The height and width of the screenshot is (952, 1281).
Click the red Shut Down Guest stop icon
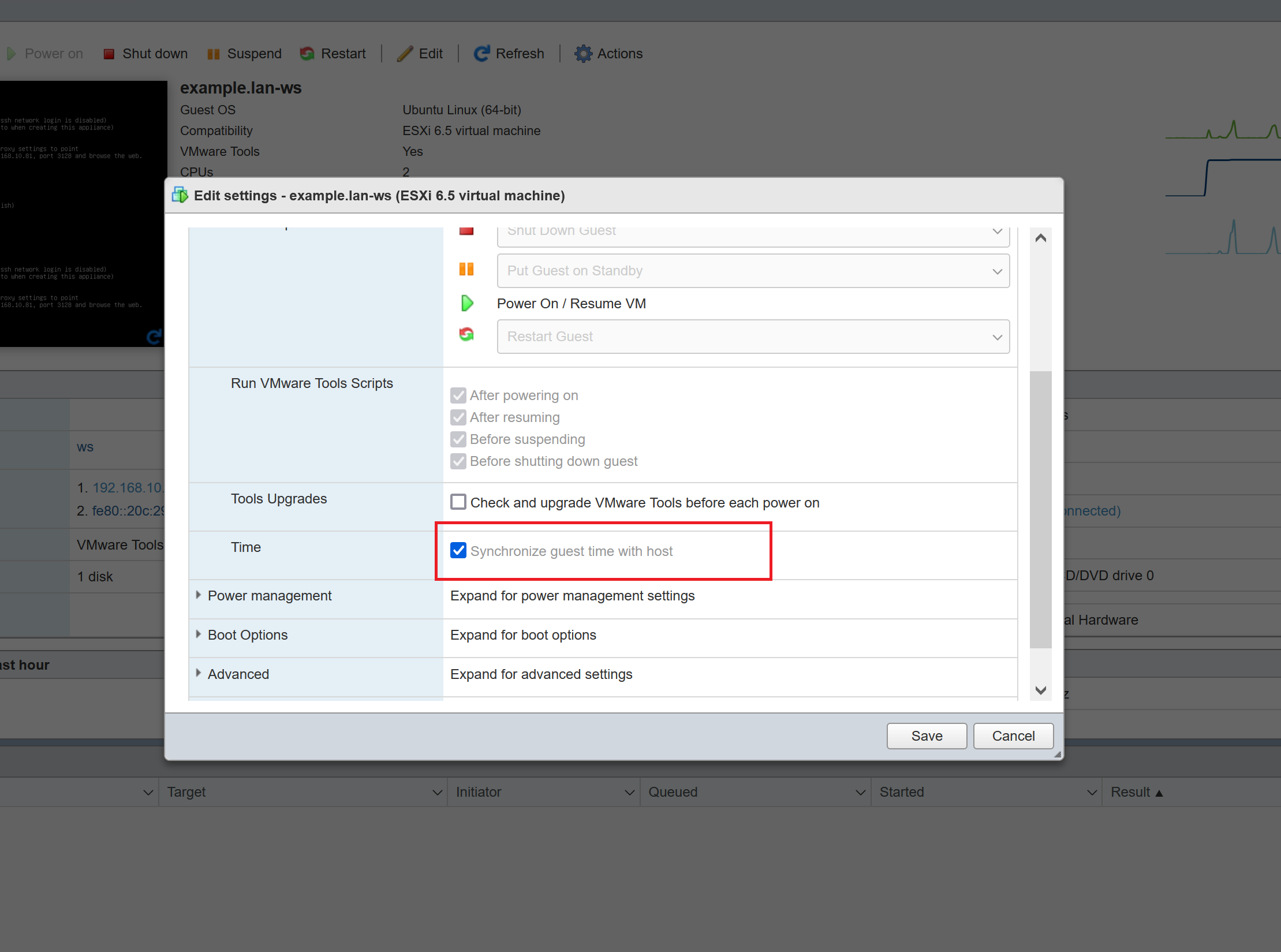466,231
